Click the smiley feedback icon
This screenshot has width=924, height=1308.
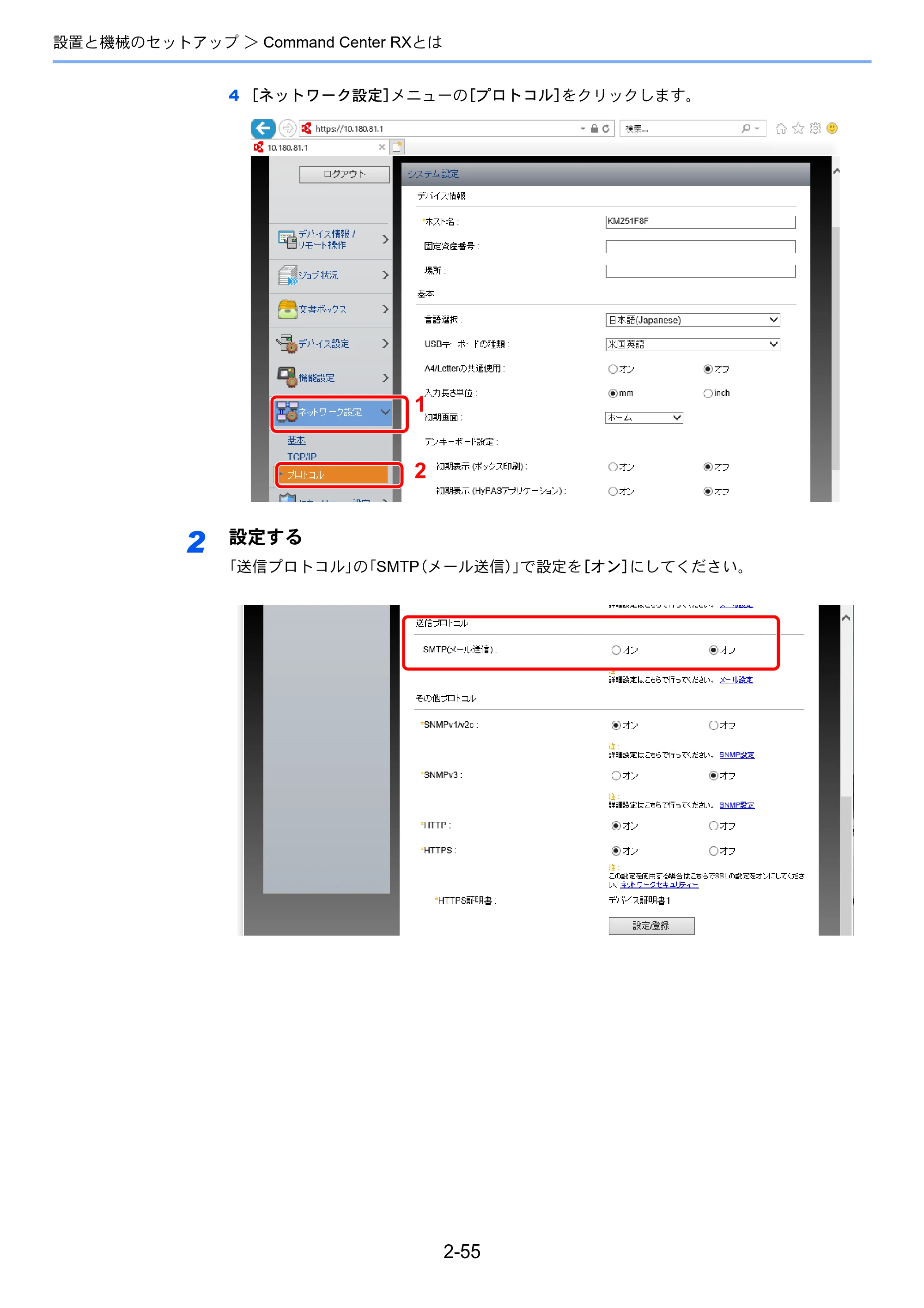click(x=832, y=128)
